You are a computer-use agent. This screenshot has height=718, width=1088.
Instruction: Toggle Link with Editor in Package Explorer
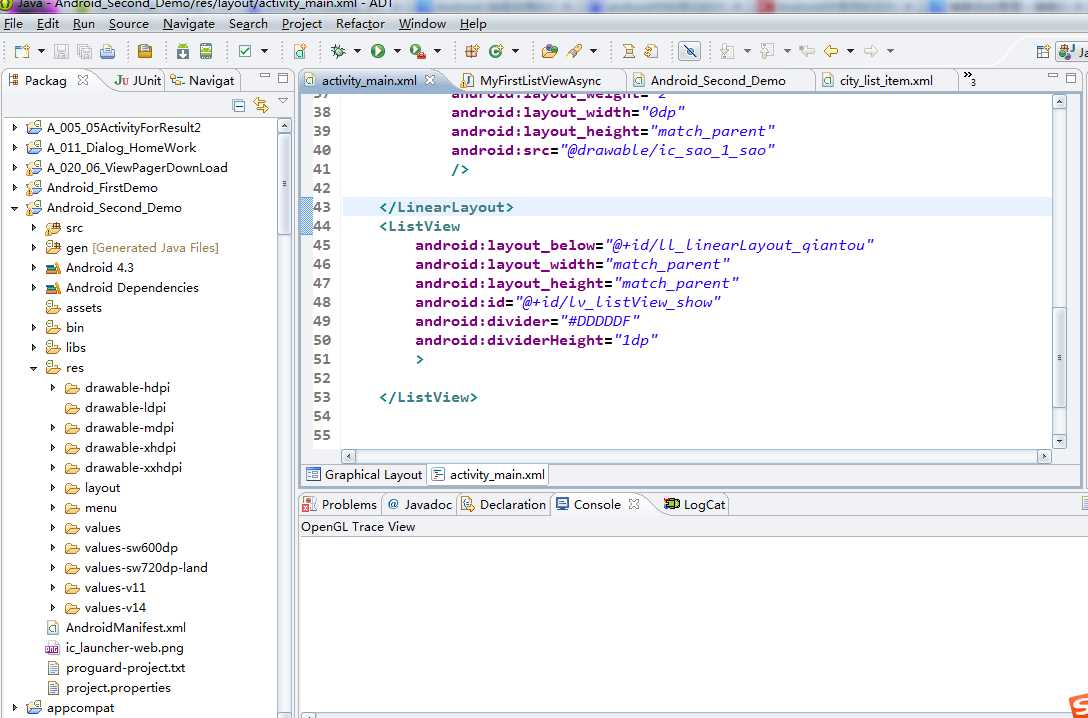click(x=261, y=105)
